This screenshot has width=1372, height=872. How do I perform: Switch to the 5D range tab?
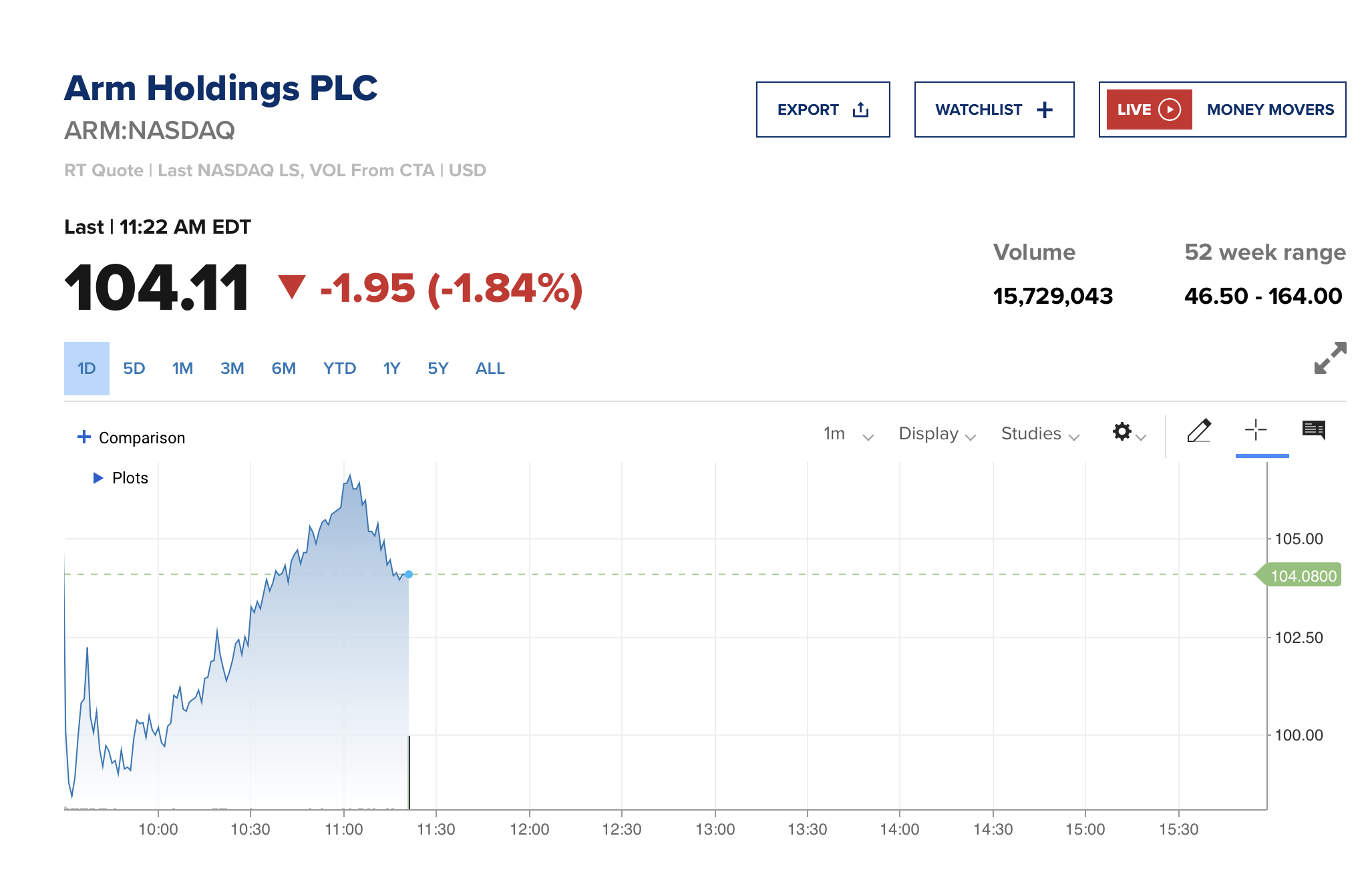134,369
